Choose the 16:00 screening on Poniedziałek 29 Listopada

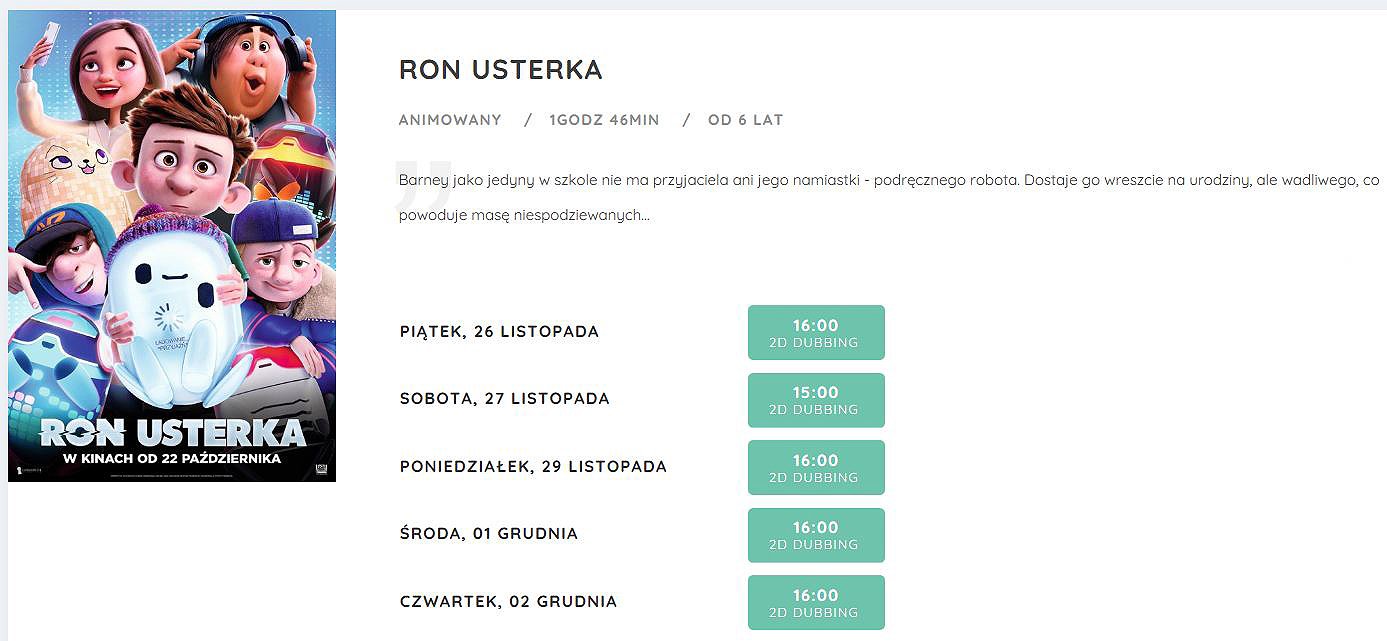coord(816,468)
